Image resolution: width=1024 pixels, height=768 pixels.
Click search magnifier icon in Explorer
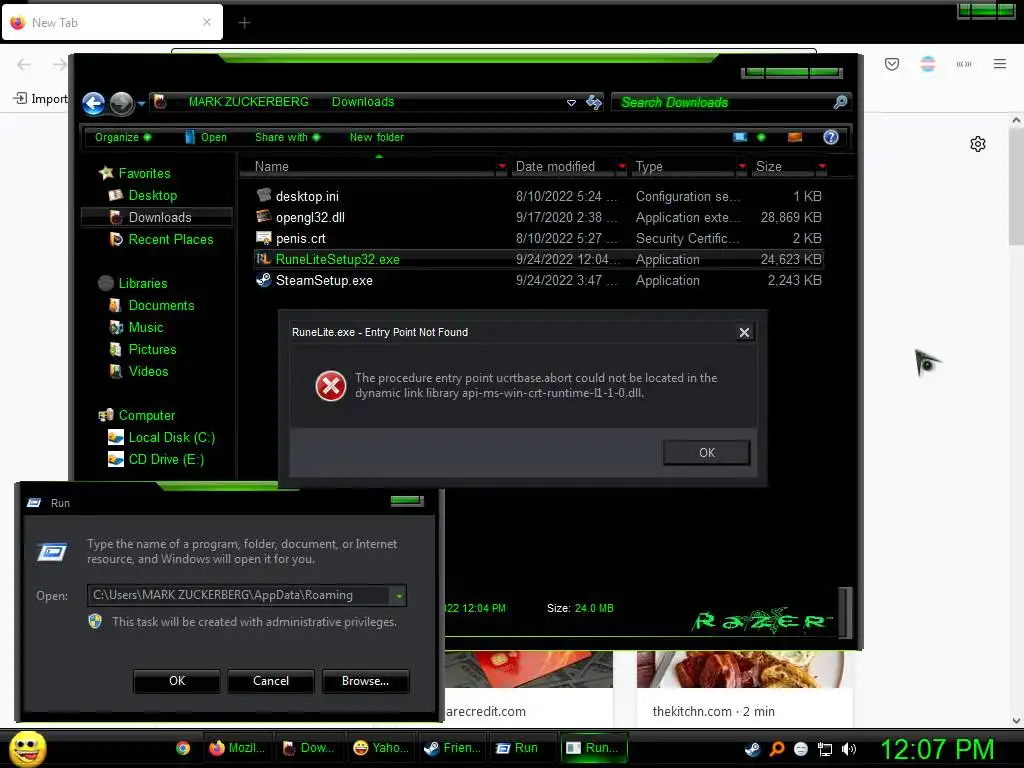pos(840,102)
